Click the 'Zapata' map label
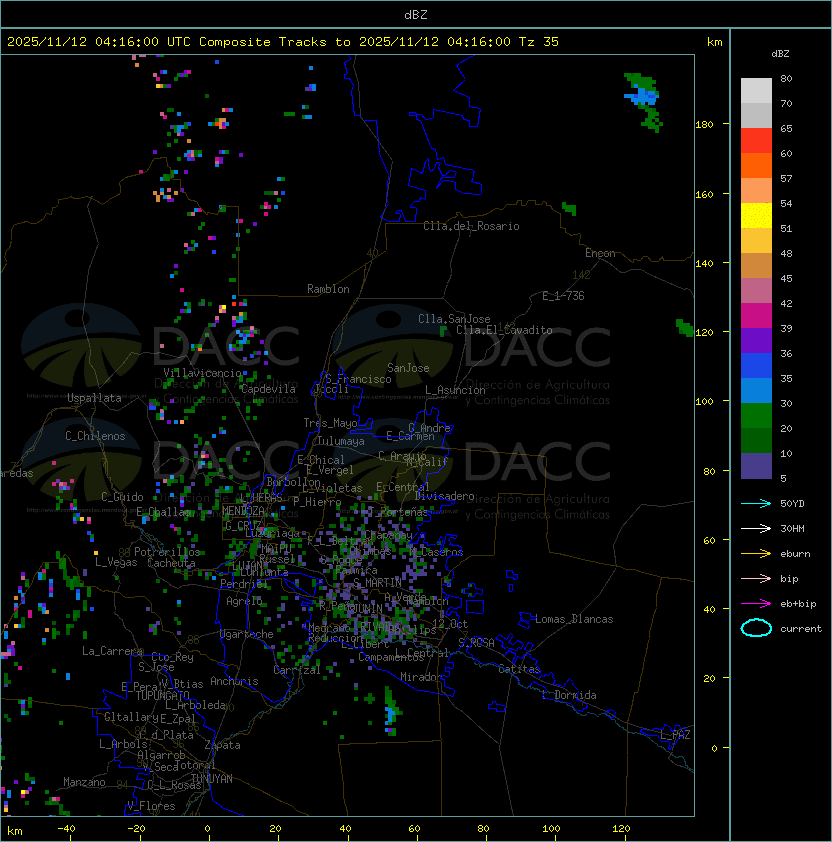 [222, 745]
